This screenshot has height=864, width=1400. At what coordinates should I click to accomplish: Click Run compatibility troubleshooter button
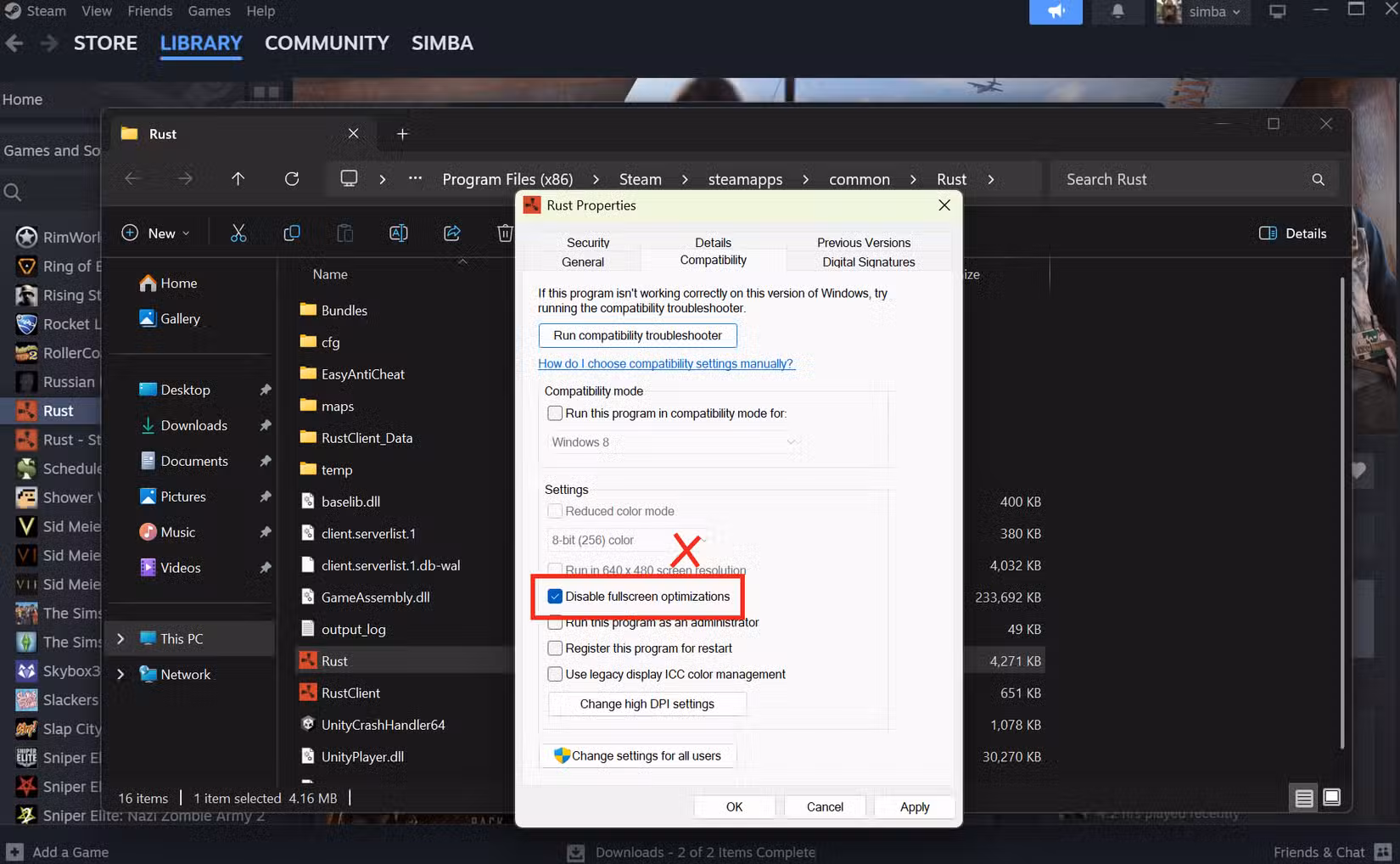coord(637,335)
